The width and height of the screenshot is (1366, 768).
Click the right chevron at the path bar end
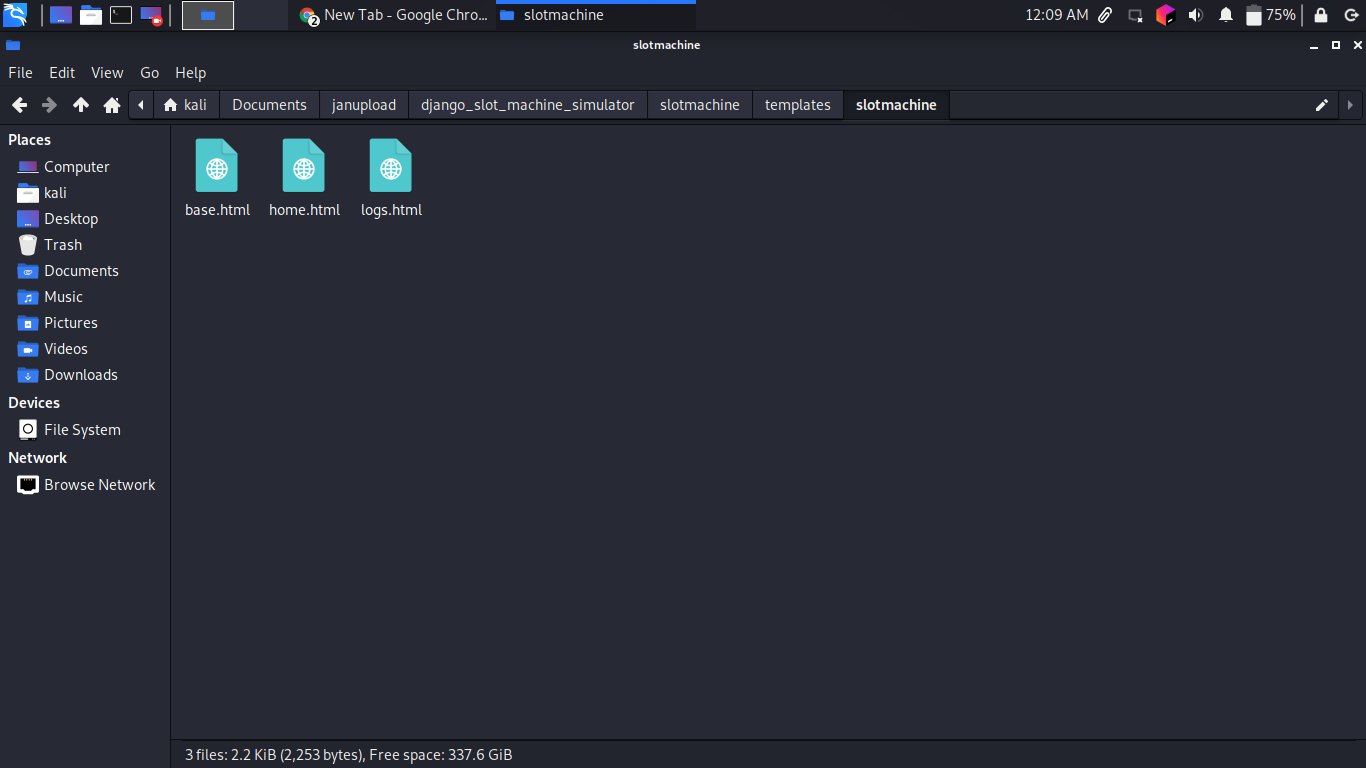click(1351, 104)
